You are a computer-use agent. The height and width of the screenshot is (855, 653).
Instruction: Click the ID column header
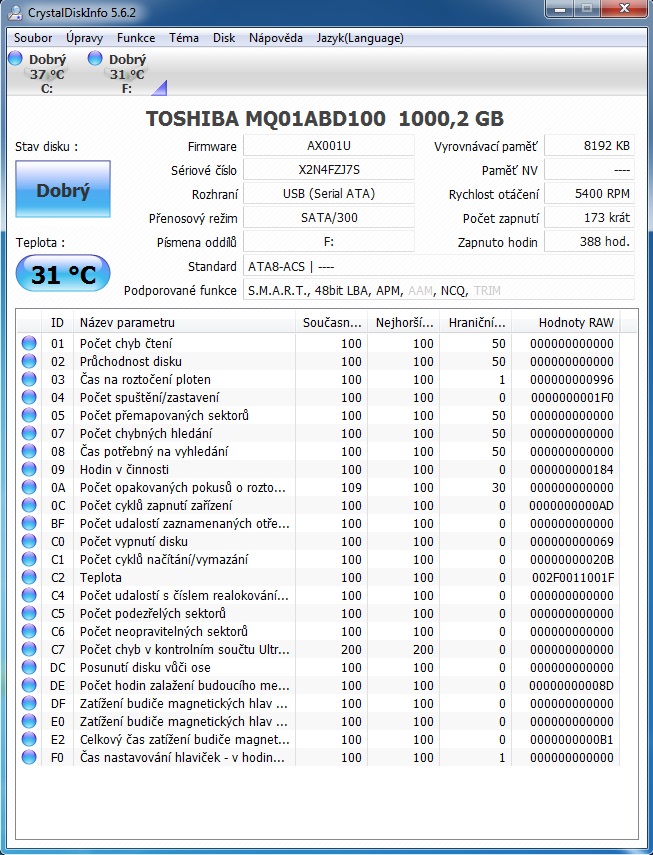point(57,322)
